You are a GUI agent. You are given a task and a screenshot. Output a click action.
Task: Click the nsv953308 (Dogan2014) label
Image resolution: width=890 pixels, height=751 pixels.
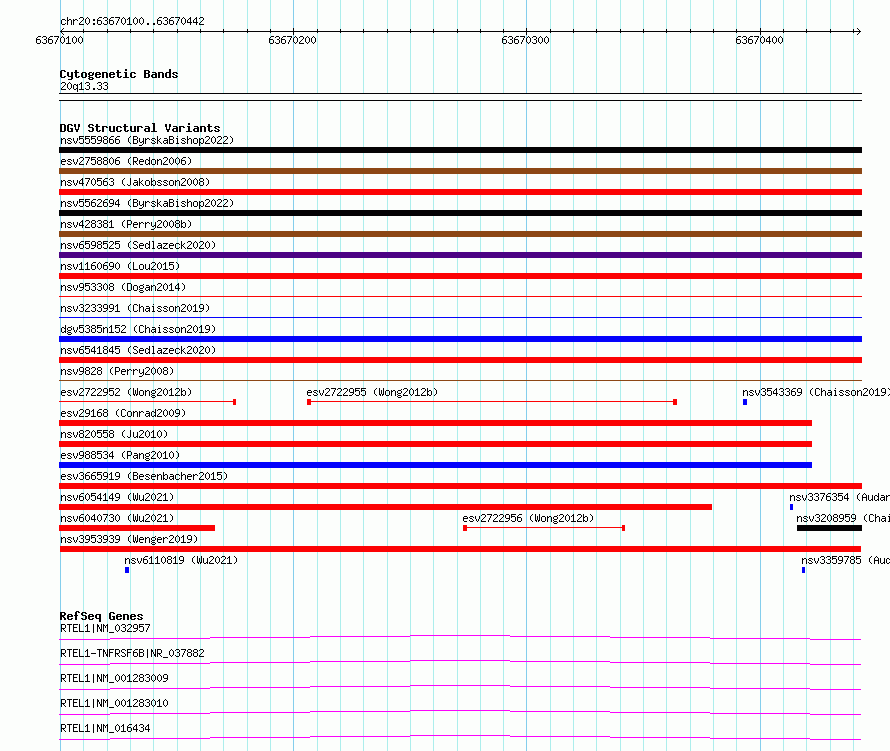[x=123, y=287]
